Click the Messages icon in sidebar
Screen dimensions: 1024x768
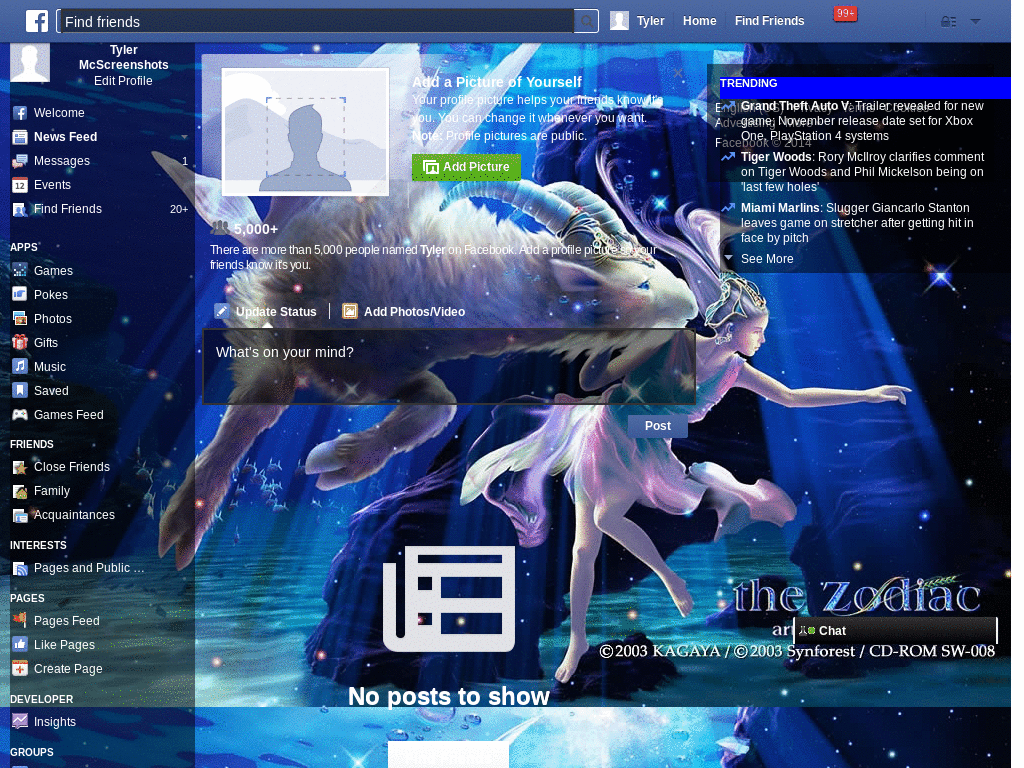click(x=20, y=161)
